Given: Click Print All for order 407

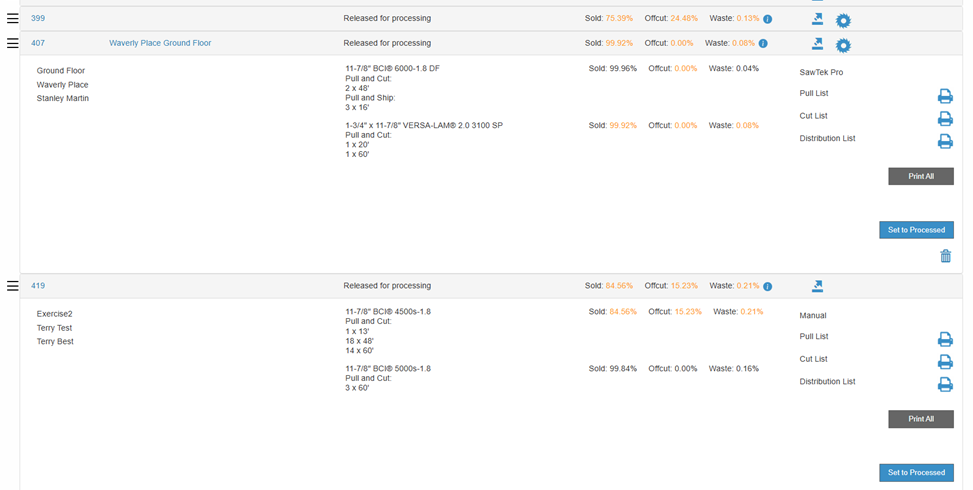Looking at the screenshot, I should (x=921, y=176).
